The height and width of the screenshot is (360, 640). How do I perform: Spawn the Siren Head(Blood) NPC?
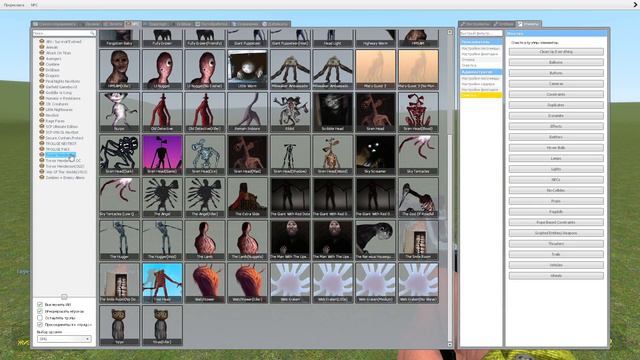pyautogui.click(x=418, y=112)
